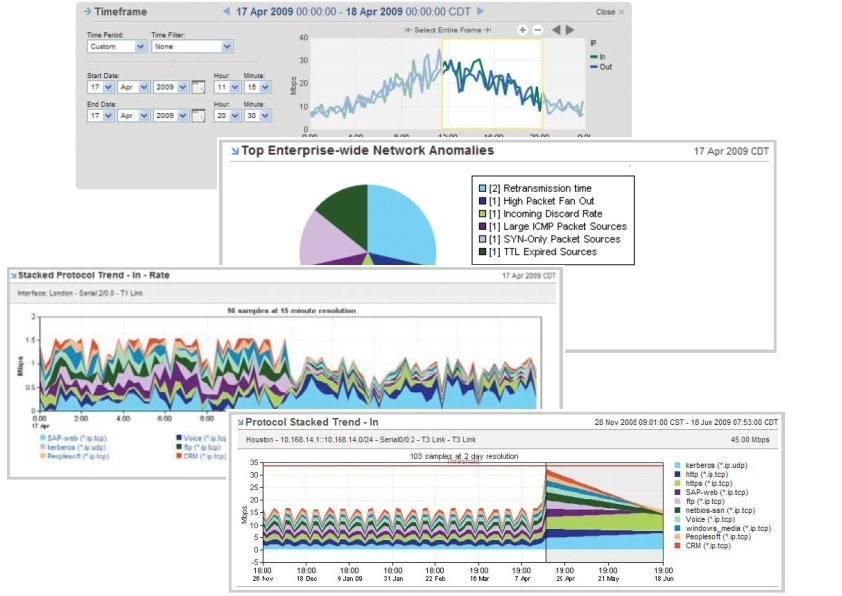Click the Houston T3 Link interface text
This screenshot has height=596, width=842.
pyautogui.click(x=361, y=440)
